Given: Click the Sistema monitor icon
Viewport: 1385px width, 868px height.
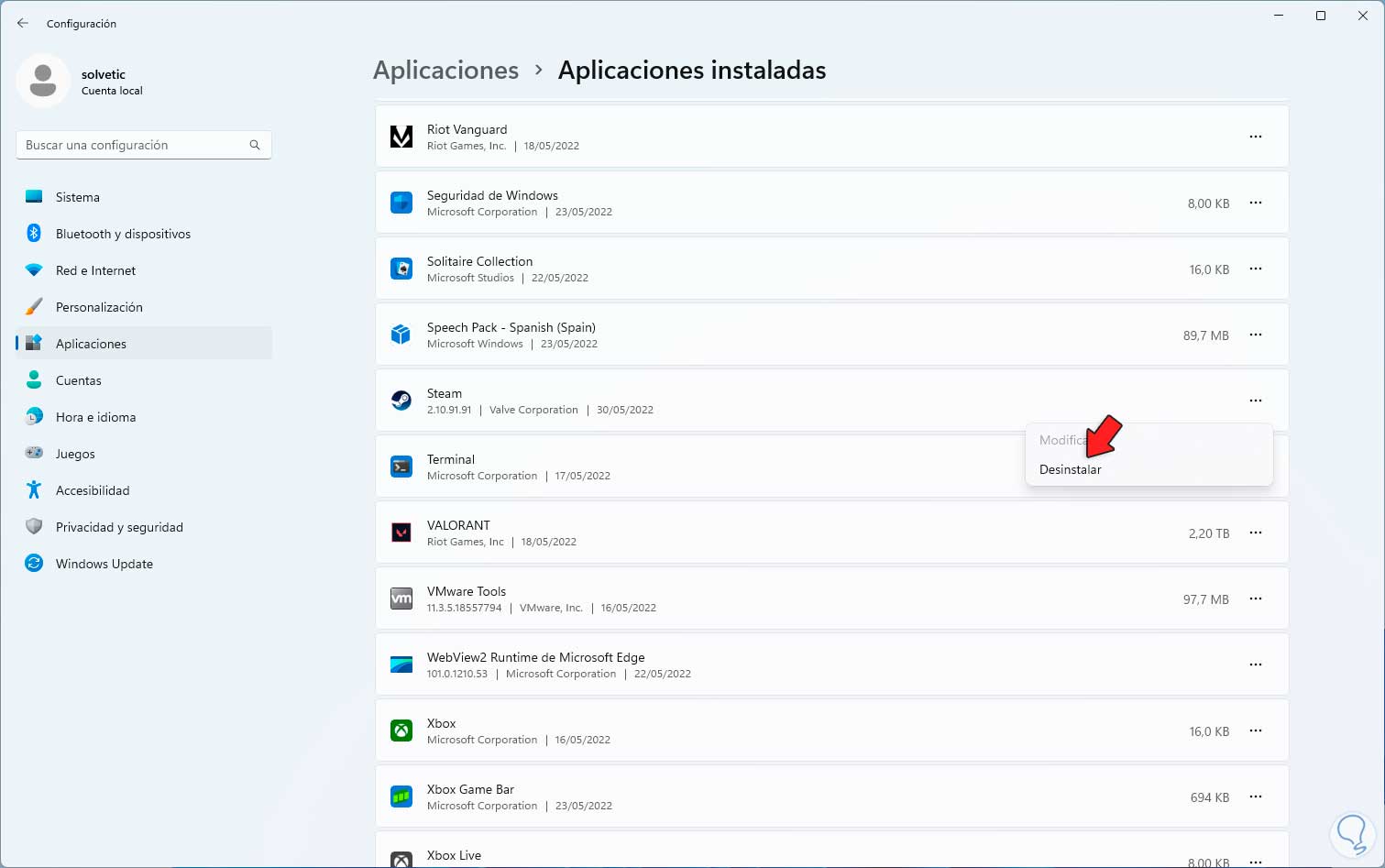Looking at the screenshot, I should 34,197.
